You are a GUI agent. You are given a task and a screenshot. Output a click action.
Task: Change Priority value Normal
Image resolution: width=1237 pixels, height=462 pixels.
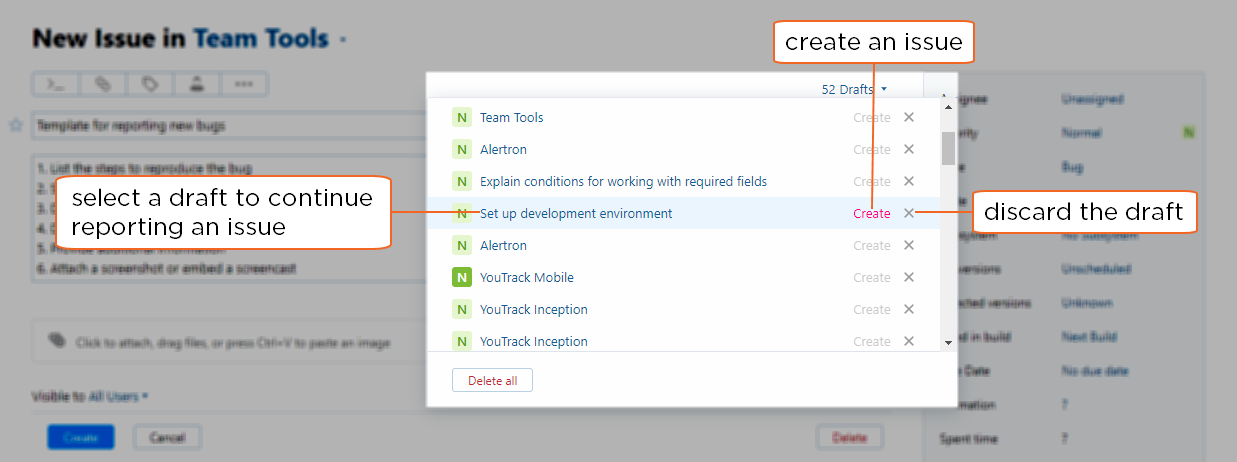coord(1081,133)
